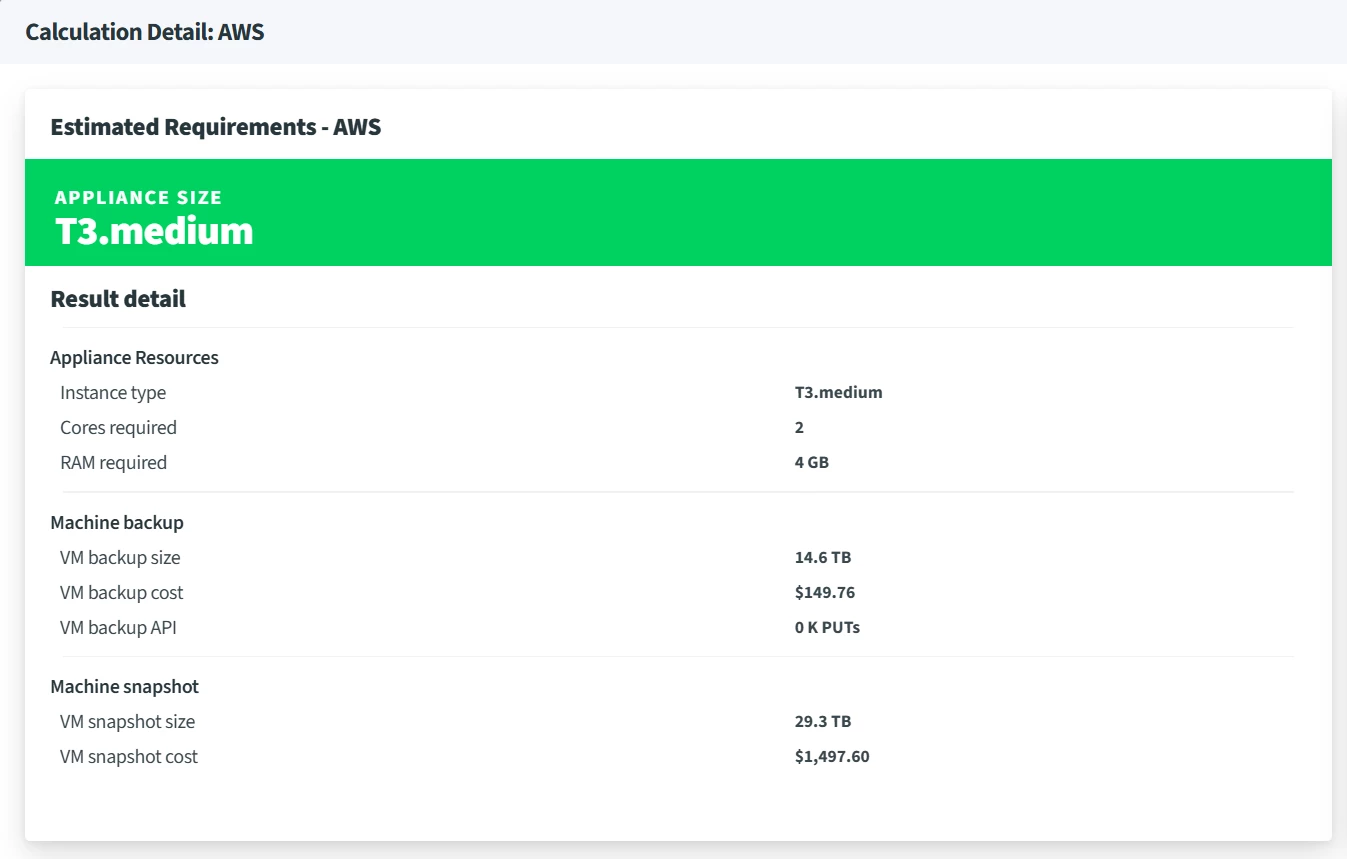This screenshot has width=1347, height=859.
Task: Click the T3.medium appliance size banner
Action: point(678,212)
